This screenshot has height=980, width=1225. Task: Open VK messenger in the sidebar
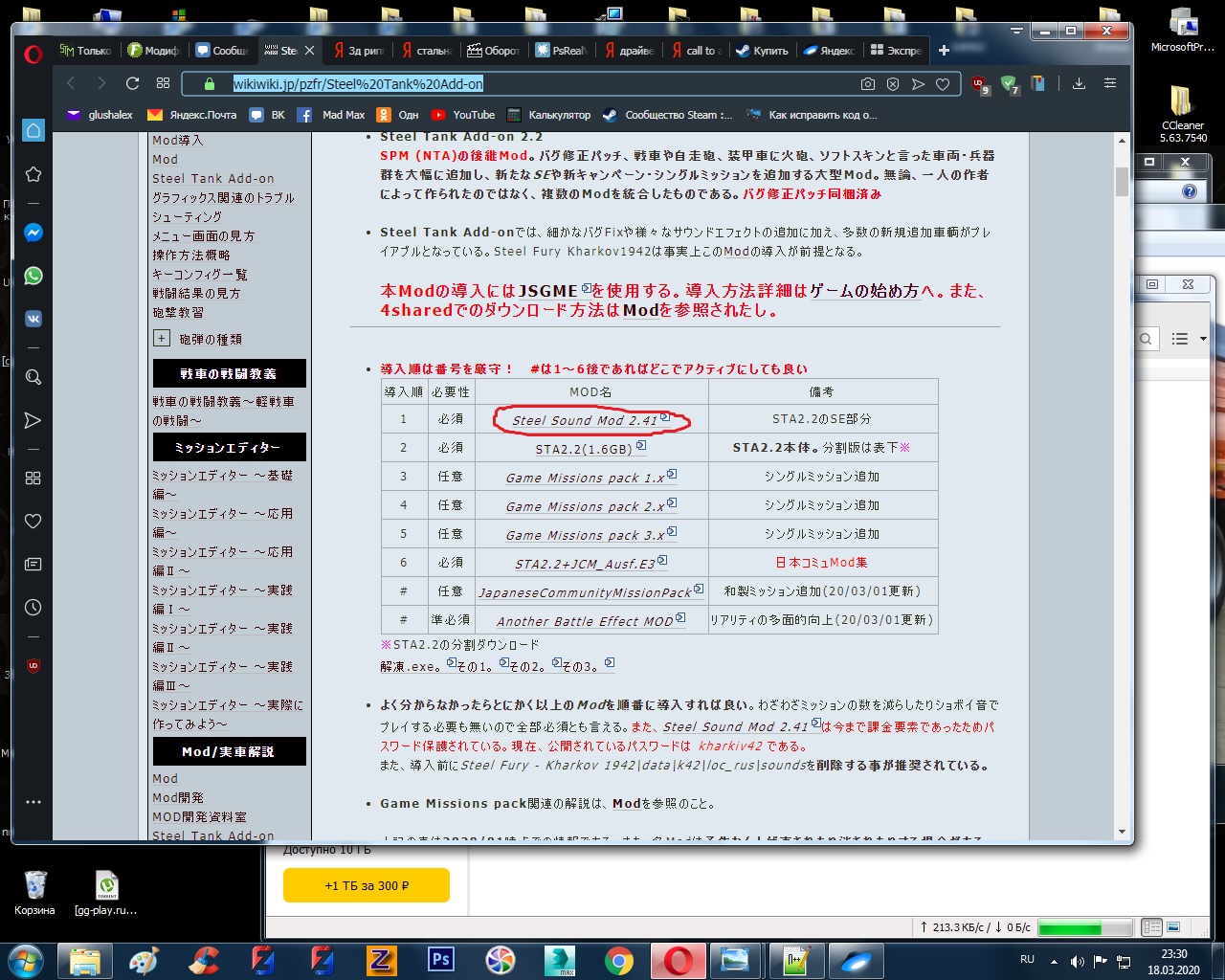(33, 319)
